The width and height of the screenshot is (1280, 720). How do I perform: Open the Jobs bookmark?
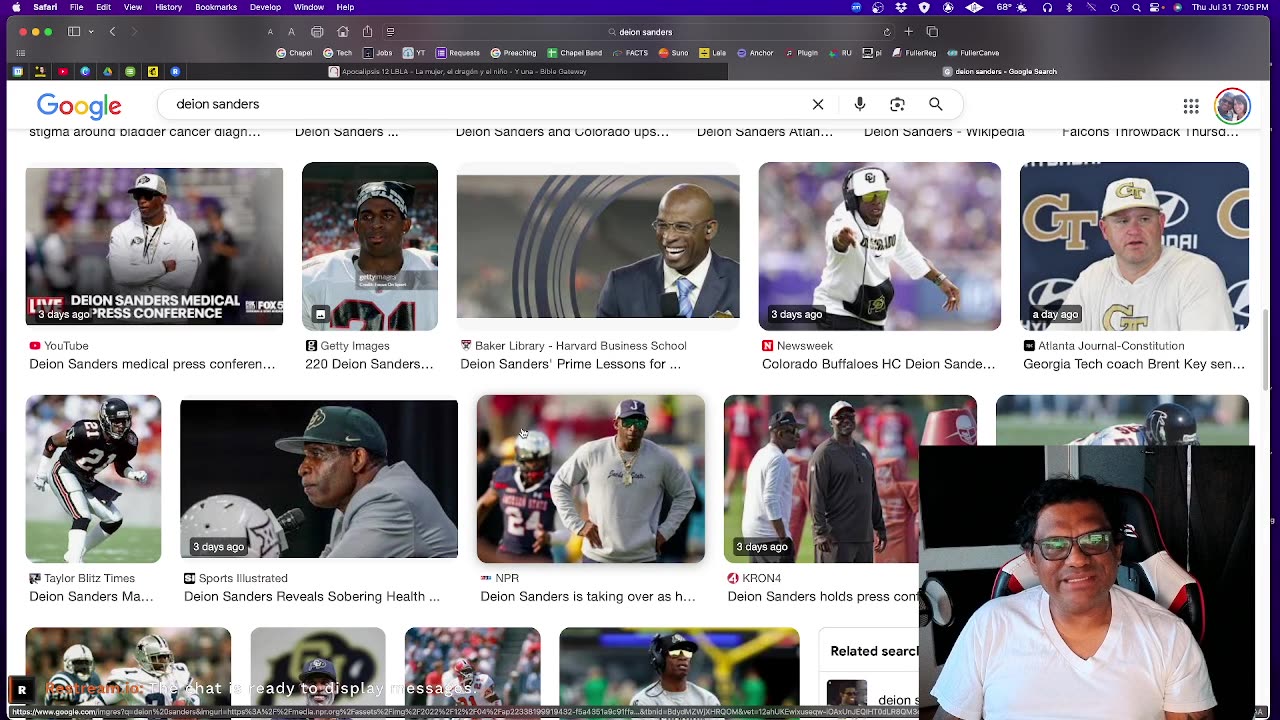click(x=378, y=53)
